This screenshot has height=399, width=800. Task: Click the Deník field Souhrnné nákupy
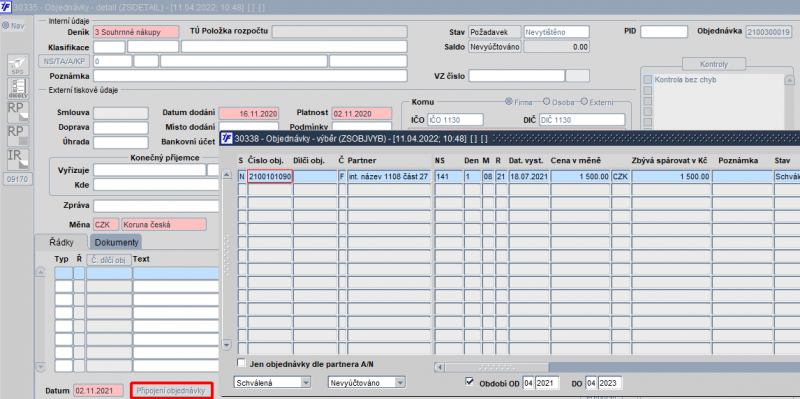point(136,32)
